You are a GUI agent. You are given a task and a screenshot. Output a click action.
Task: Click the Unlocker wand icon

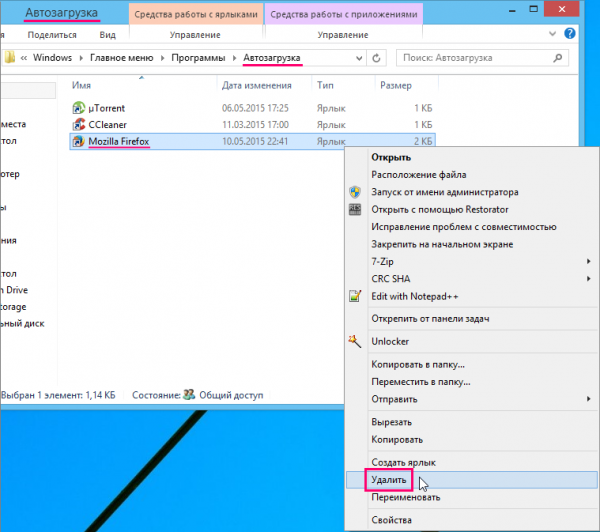pos(355,341)
